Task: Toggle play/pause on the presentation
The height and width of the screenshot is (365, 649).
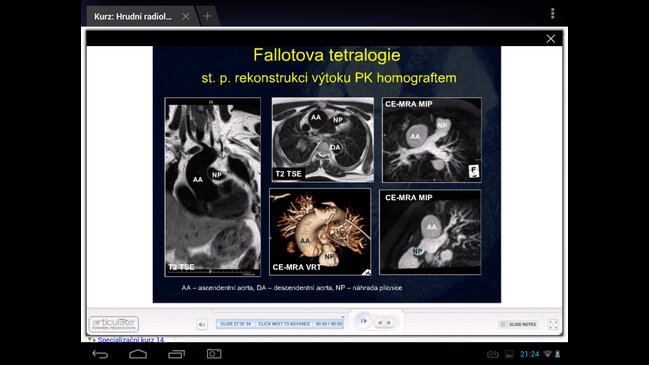Action: coord(363,321)
